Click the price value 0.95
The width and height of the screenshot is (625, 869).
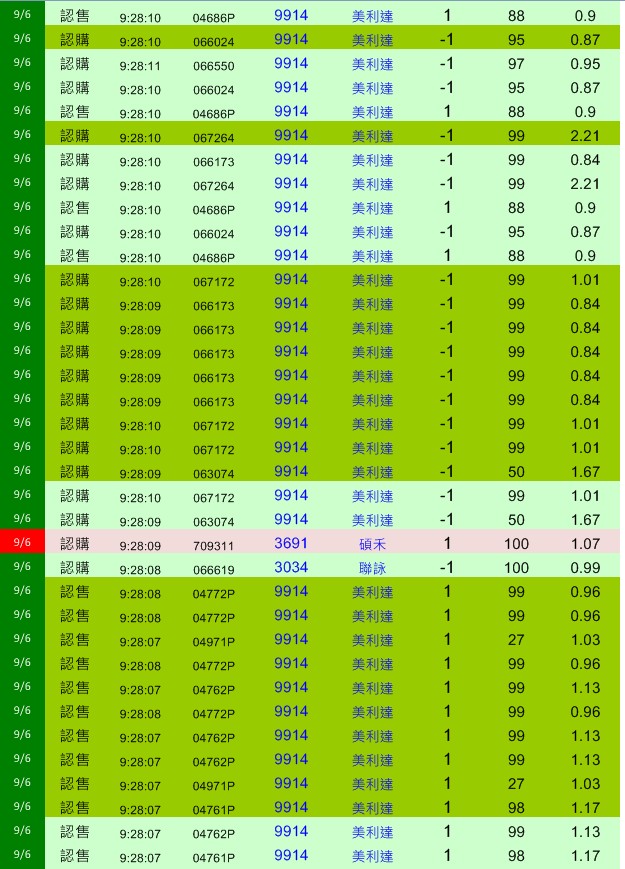tap(587, 64)
